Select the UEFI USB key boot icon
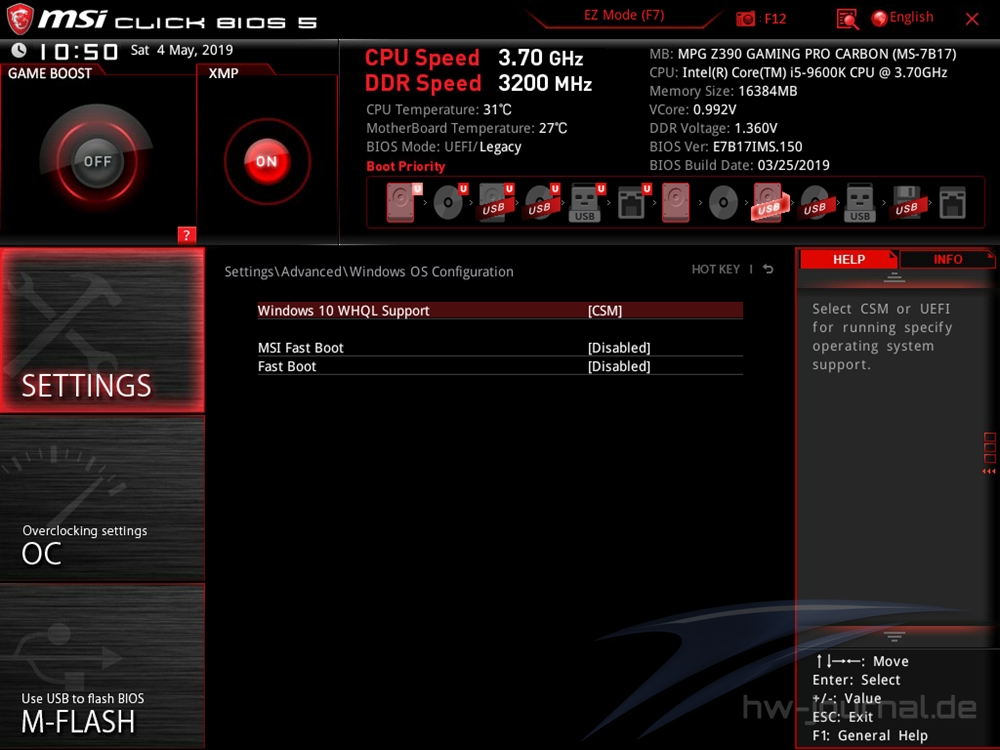1000x750 pixels. click(587, 203)
